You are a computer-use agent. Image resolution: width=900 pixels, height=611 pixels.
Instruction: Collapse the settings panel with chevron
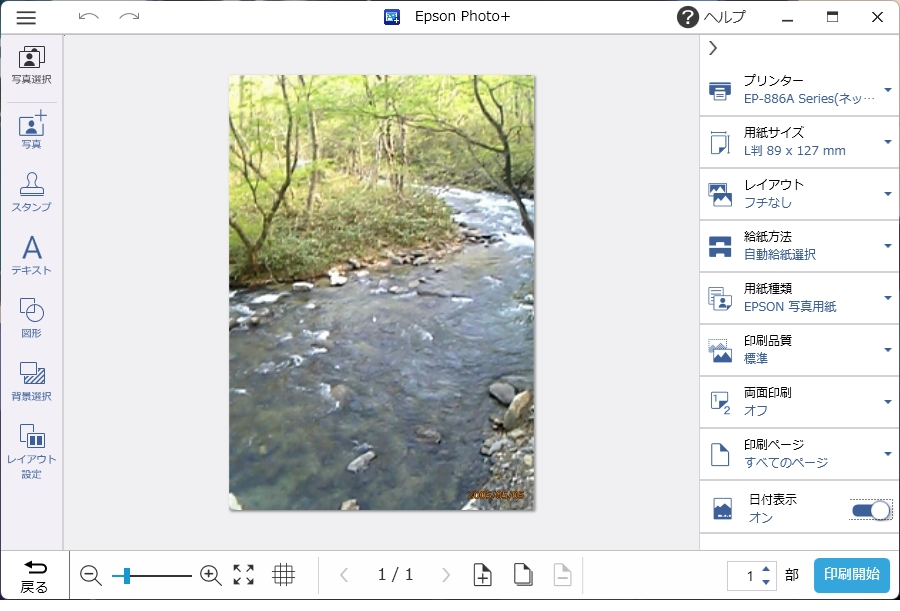(713, 48)
